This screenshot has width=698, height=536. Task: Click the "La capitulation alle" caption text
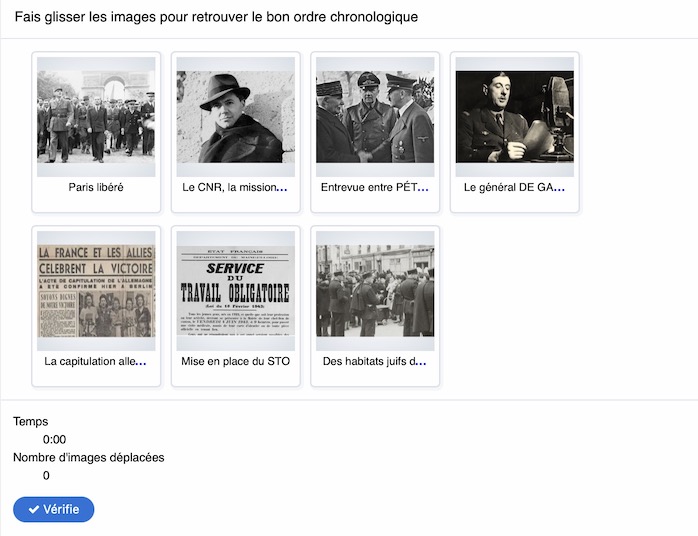pyautogui.click(x=90, y=361)
